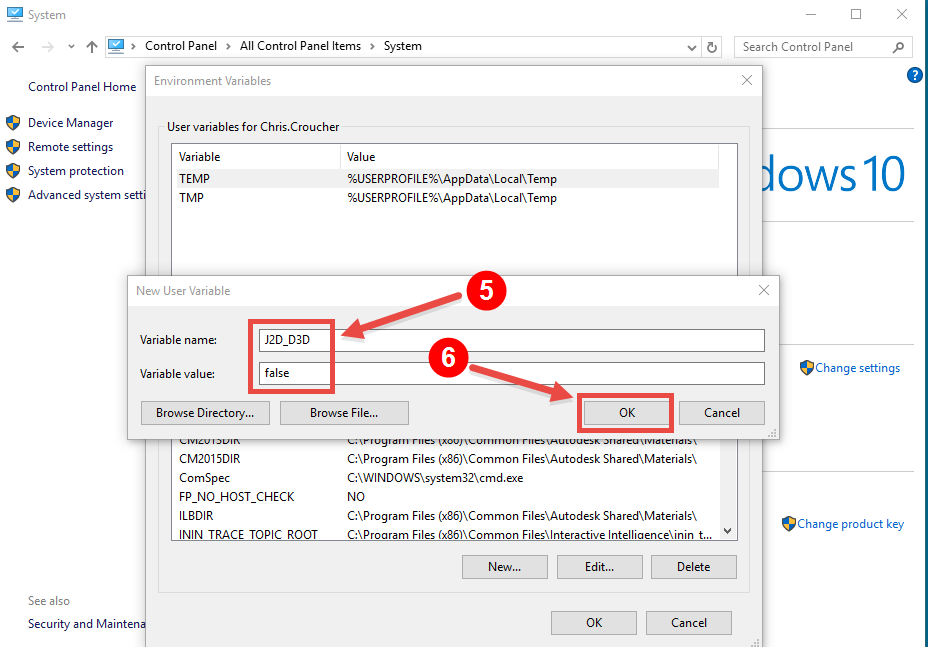928x647 pixels.
Task: Select the TMP user variable row
Action: (447, 198)
